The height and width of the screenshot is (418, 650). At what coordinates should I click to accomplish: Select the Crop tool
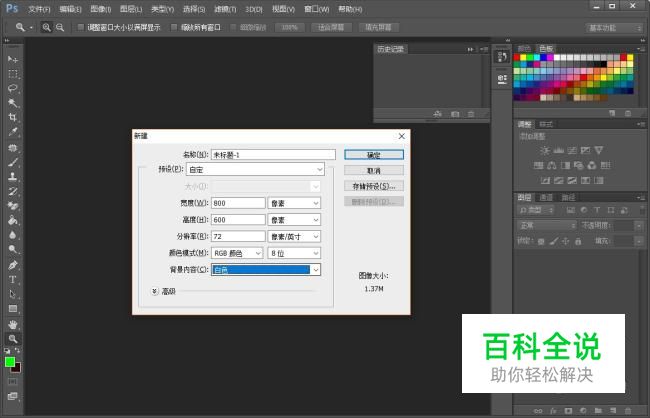pos(14,117)
